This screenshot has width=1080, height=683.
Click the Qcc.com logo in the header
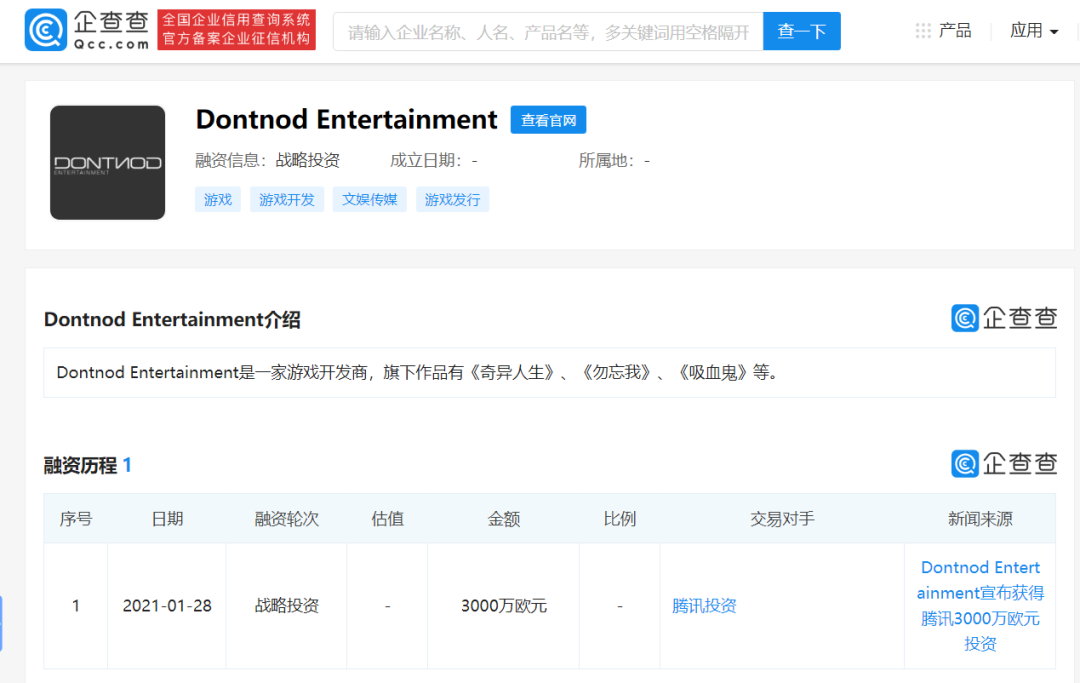coord(87,31)
